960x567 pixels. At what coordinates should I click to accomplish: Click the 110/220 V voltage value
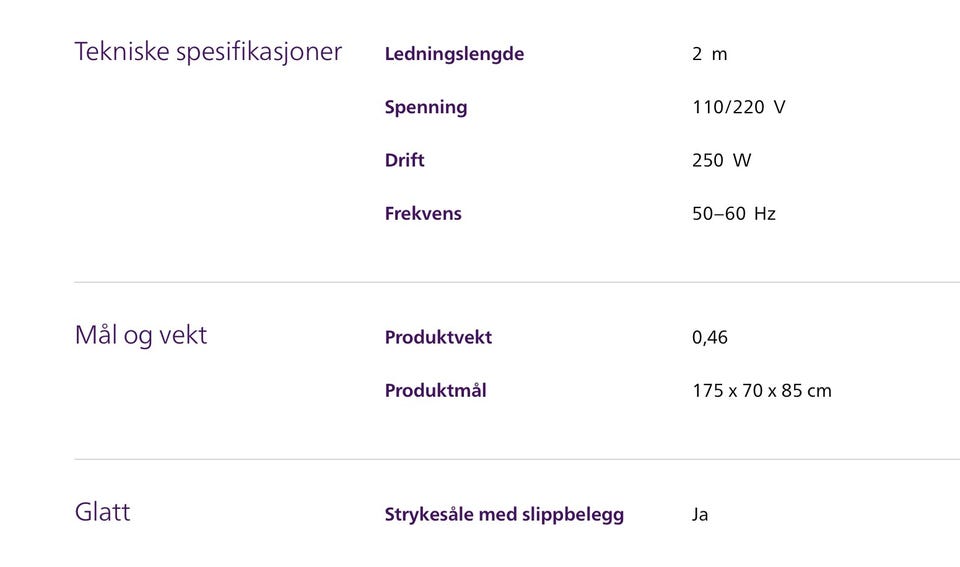pyautogui.click(x=738, y=107)
